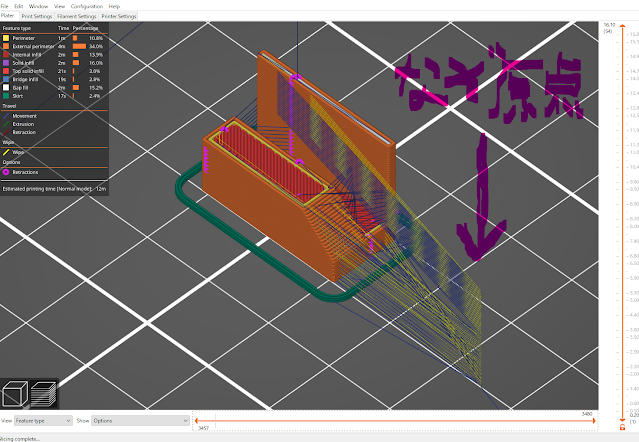Switch to the sliced layers preview icon
The height and width of the screenshot is (442, 639).
coord(43,394)
